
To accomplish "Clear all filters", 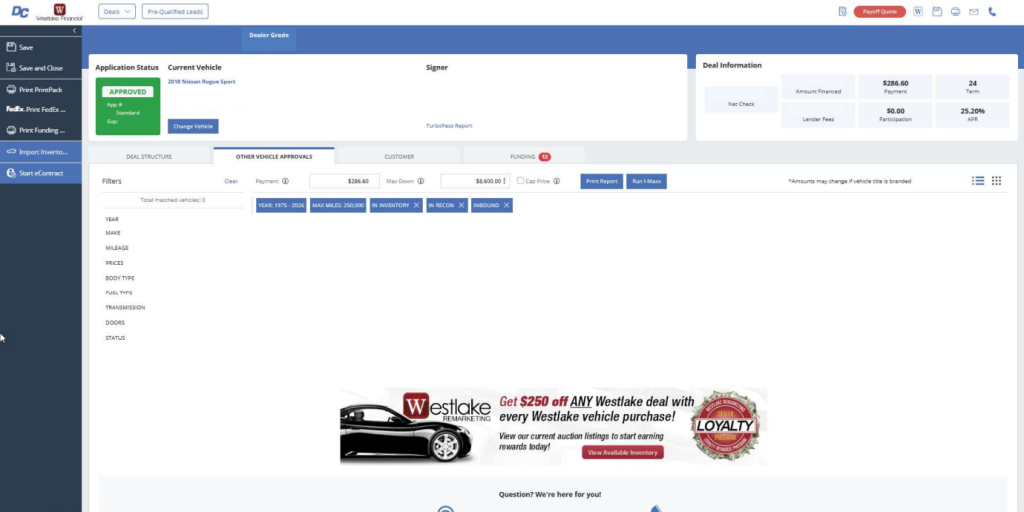I will [x=231, y=181].
